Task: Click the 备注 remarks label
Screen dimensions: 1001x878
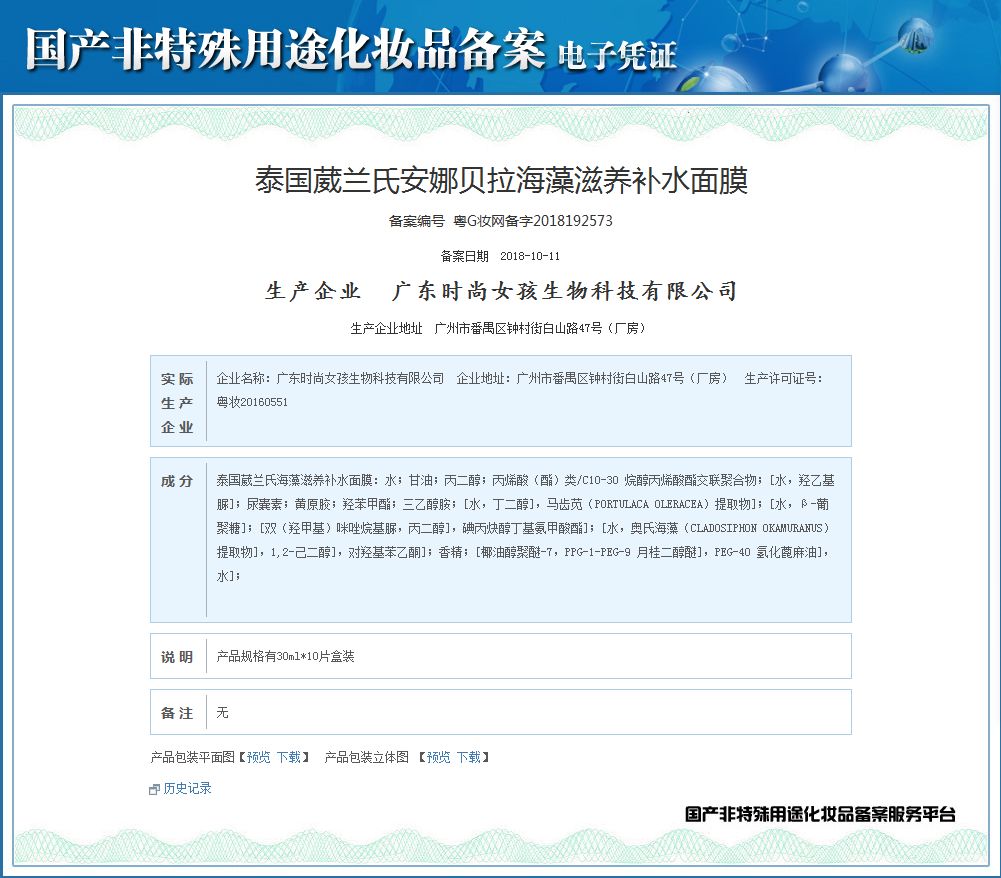Action: click(x=175, y=712)
